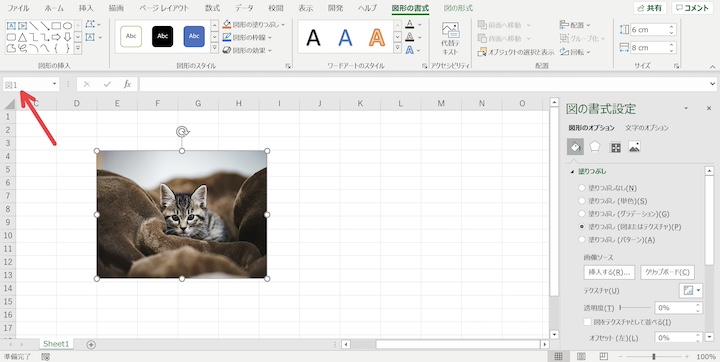Open テクスチャ(U) texture dropdown

point(691,290)
